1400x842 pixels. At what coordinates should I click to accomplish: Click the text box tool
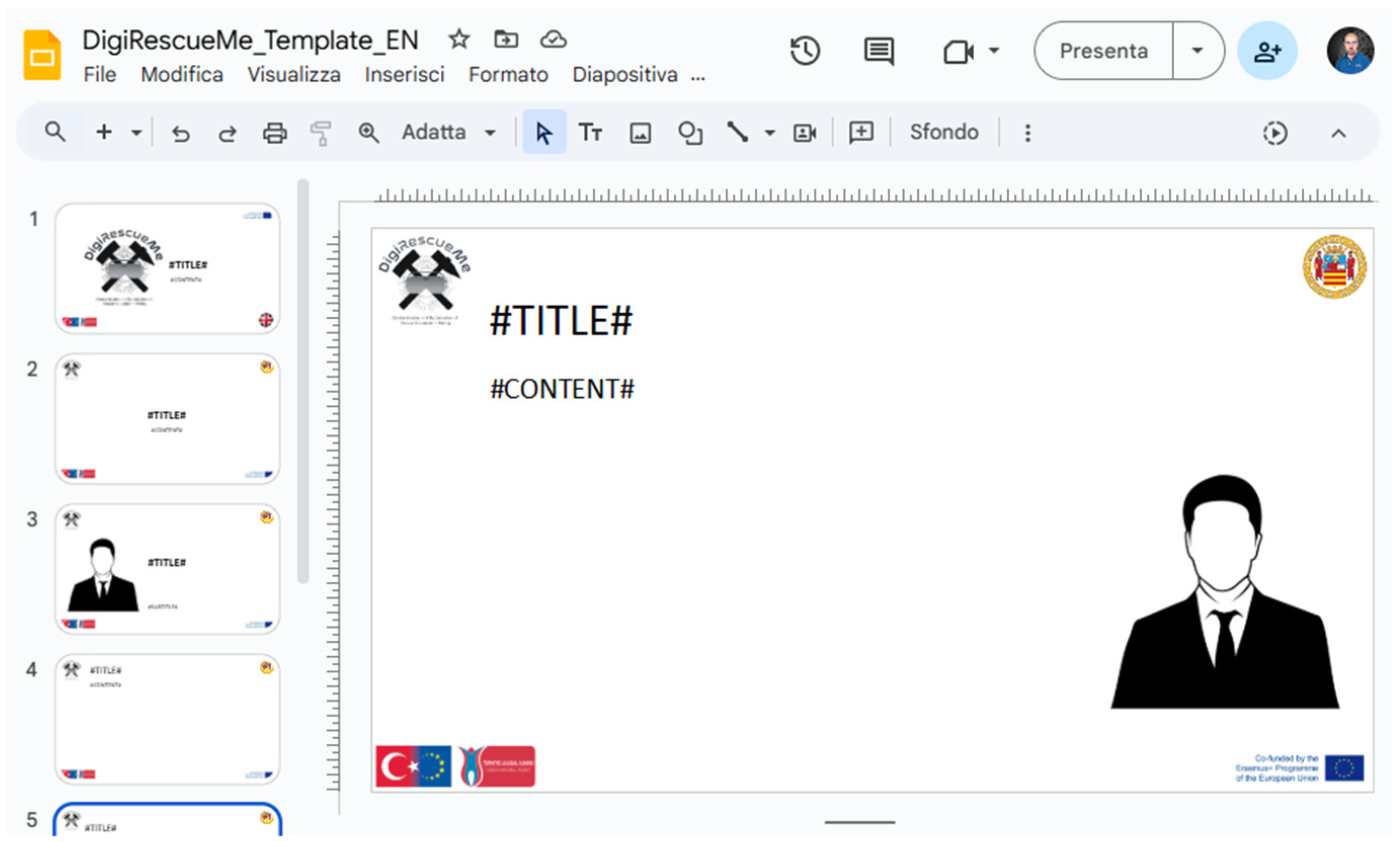590,133
